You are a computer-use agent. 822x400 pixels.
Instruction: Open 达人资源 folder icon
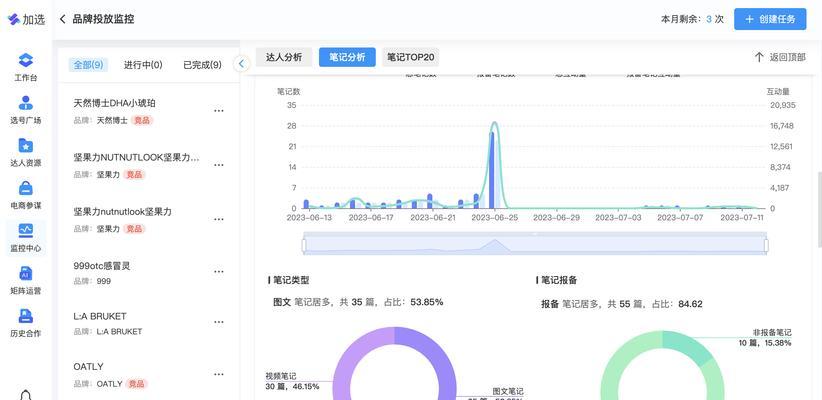[26, 145]
